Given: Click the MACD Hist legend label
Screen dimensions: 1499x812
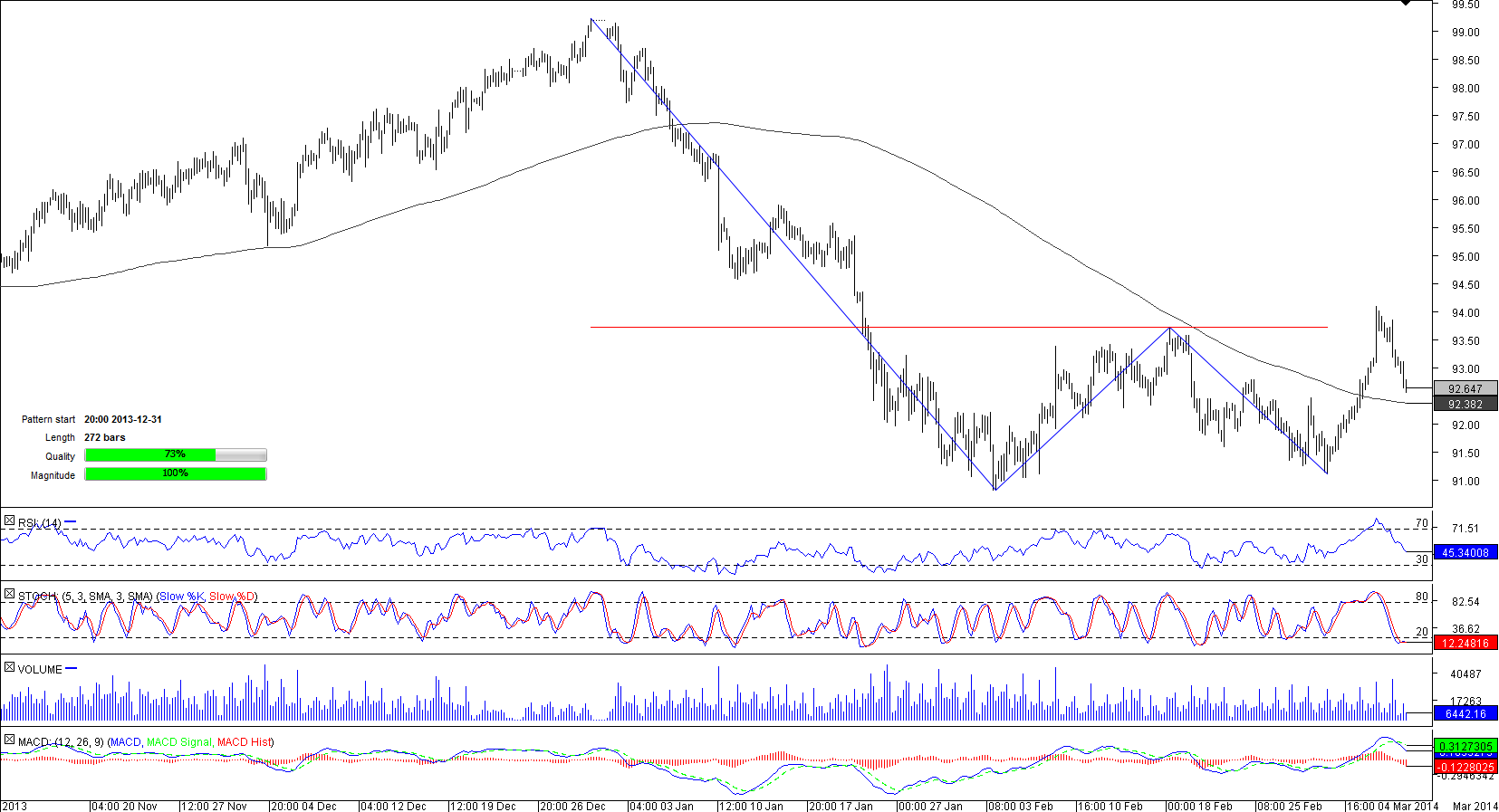Looking at the screenshot, I should 244,742.
